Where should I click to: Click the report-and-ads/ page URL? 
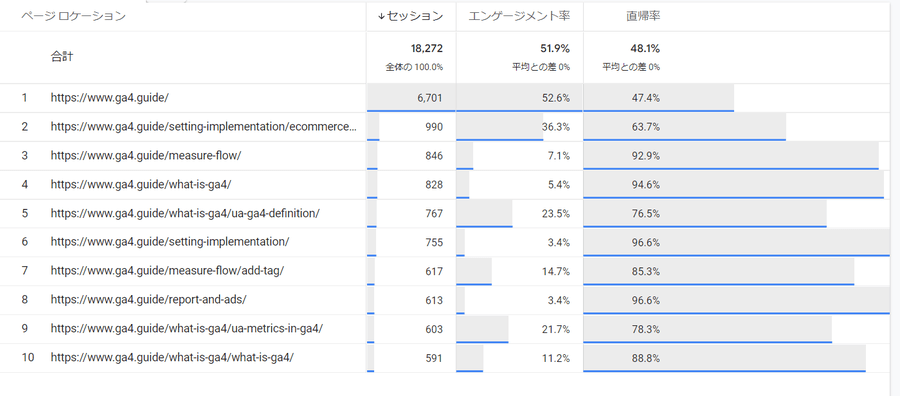[x=149, y=300]
